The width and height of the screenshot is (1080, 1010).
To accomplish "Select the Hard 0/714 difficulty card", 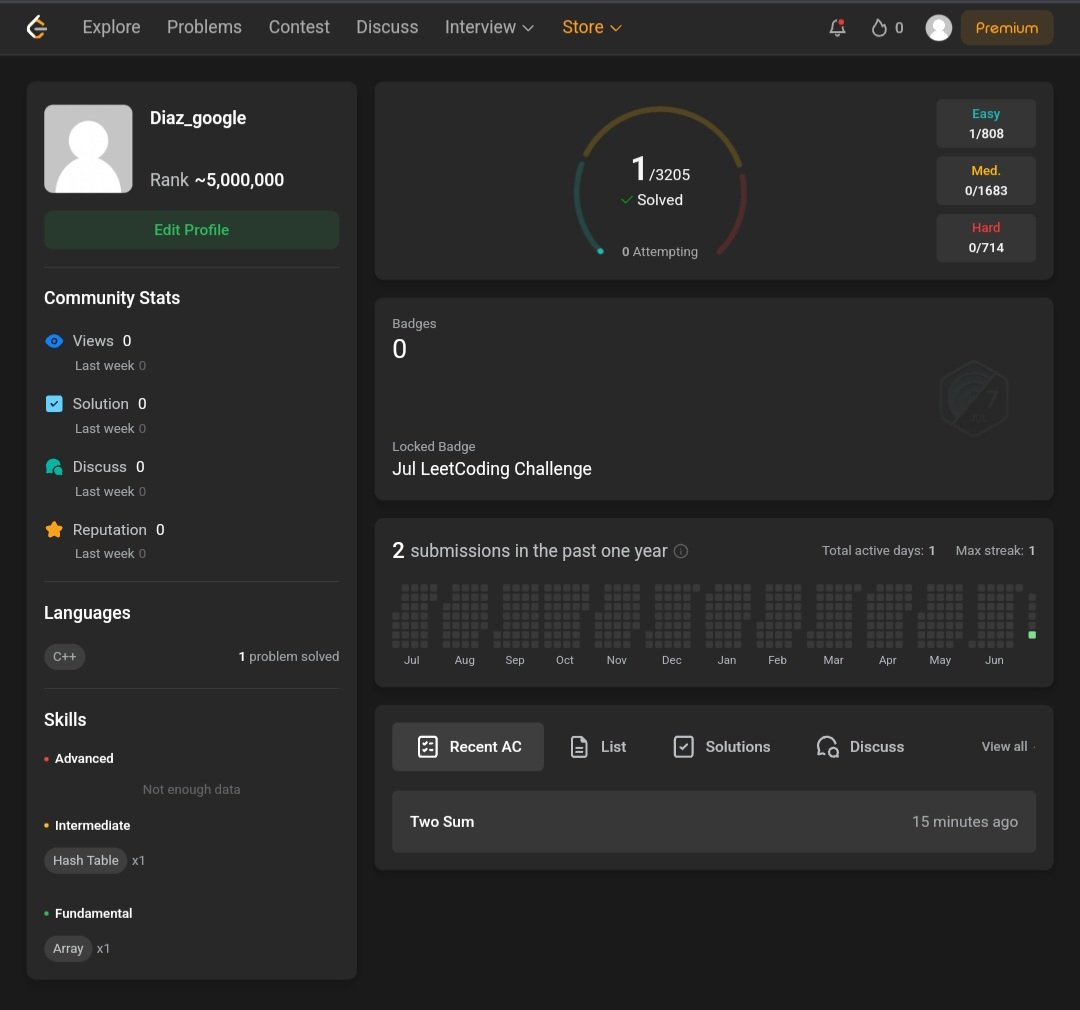I will 986,238.
